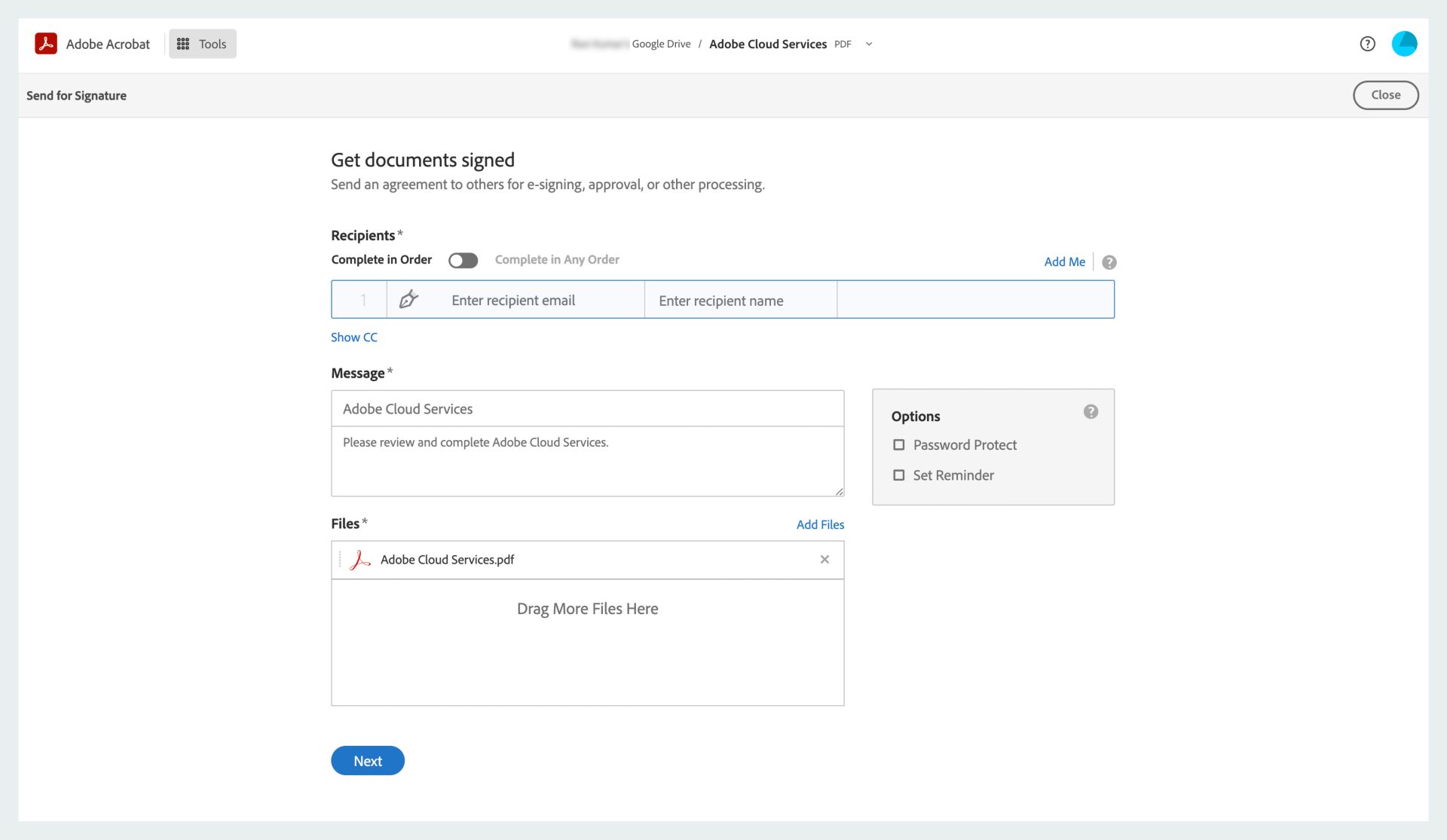Viewport: 1447px width, 840px height.
Task: Click the Next button
Action: coord(368,761)
